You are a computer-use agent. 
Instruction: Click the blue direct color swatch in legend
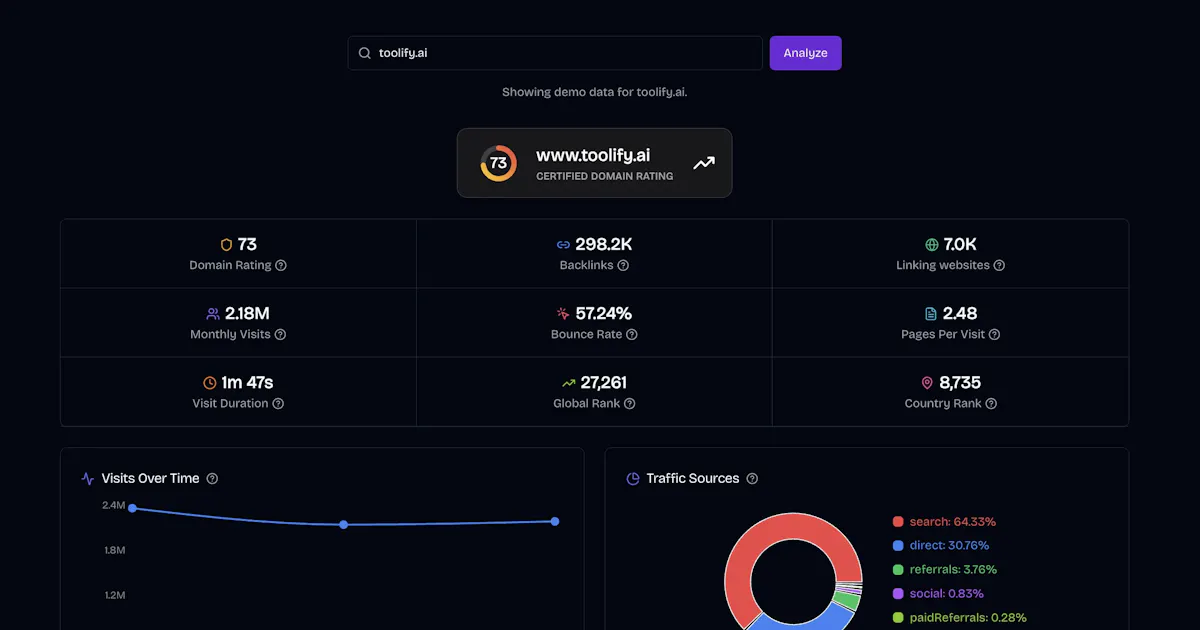(x=898, y=546)
